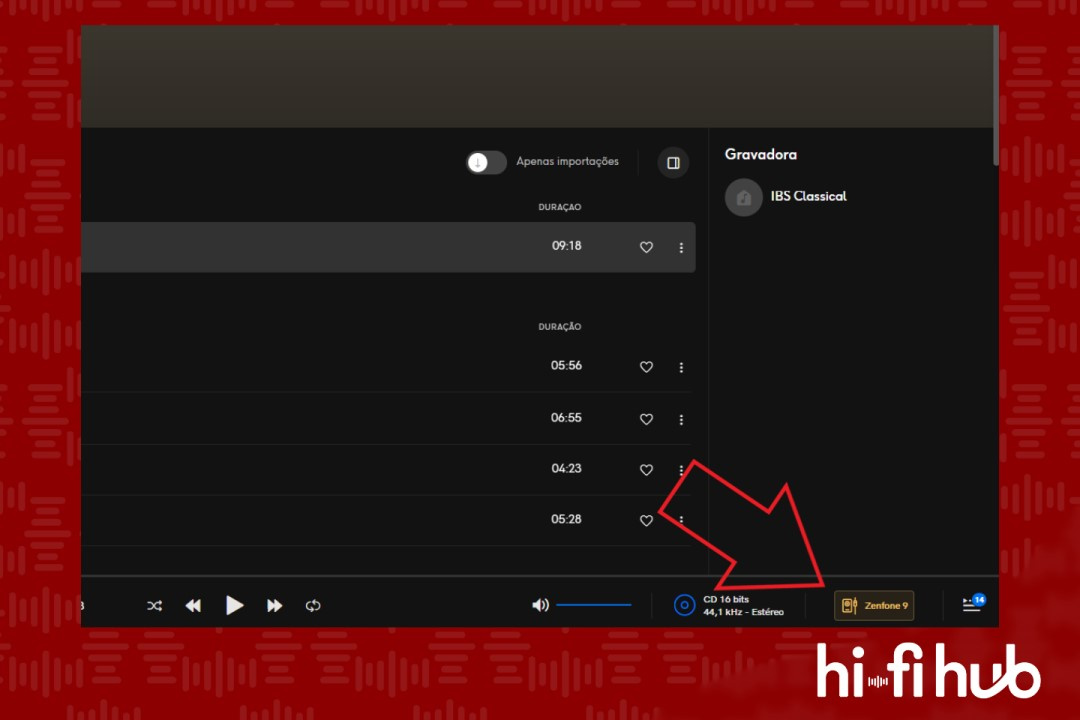Viewport: 1080px width, 720px height.
Task: Toggle the side panel view icon
Action: [x=673, y=163]
